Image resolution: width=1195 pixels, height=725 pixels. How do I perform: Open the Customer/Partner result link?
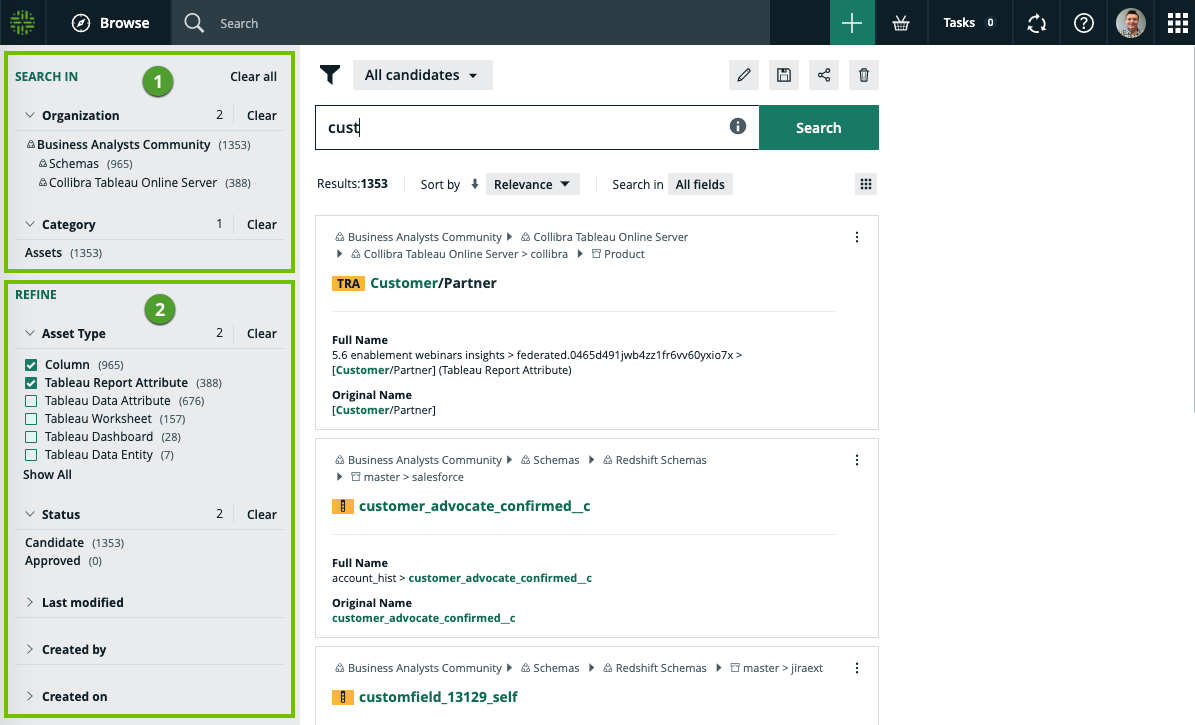click(x=433, y=283)
